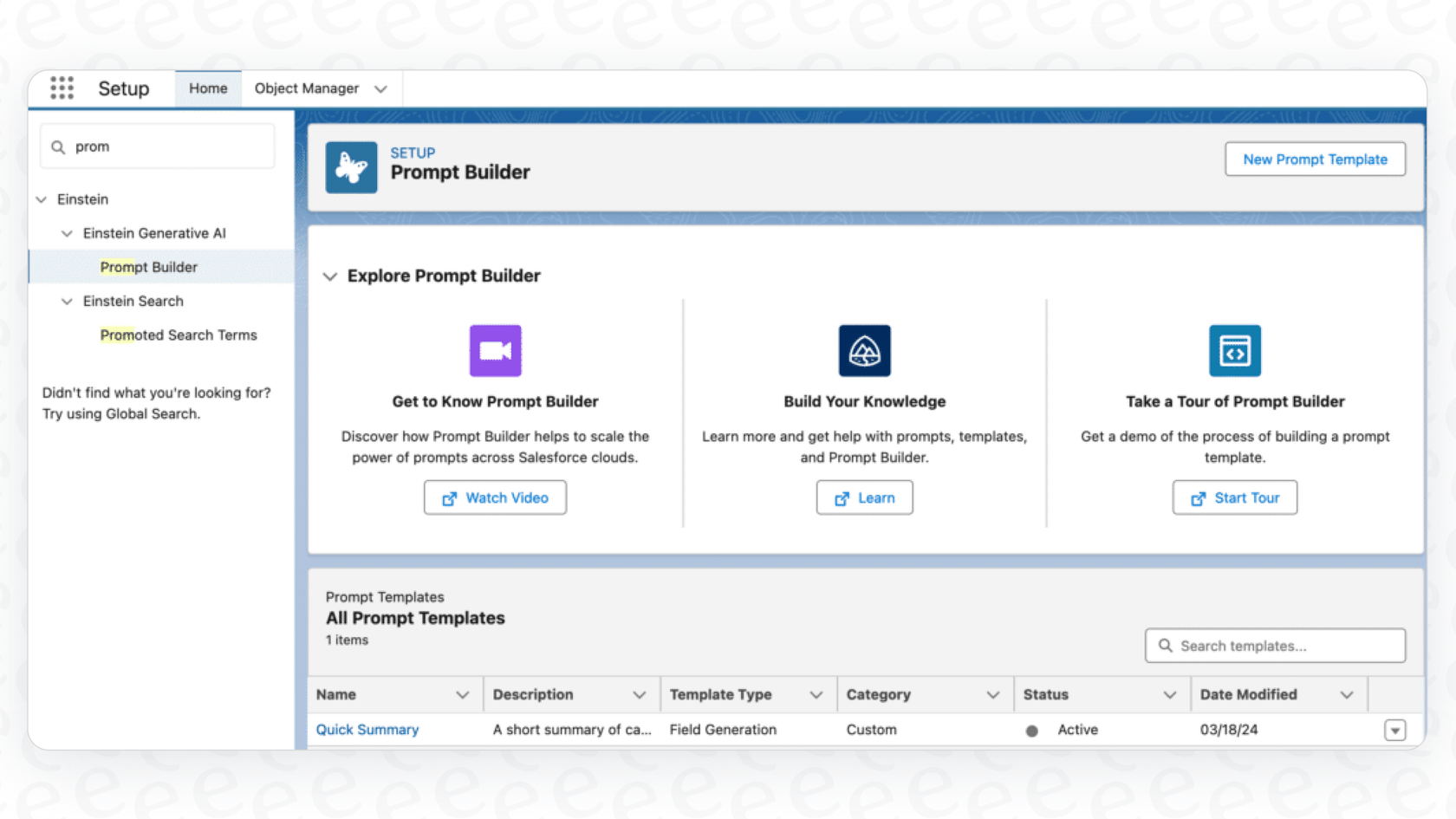Screen dimensions: 1456x819
Task: Click the search icon in Search templates box
Action: [1167, 646]
